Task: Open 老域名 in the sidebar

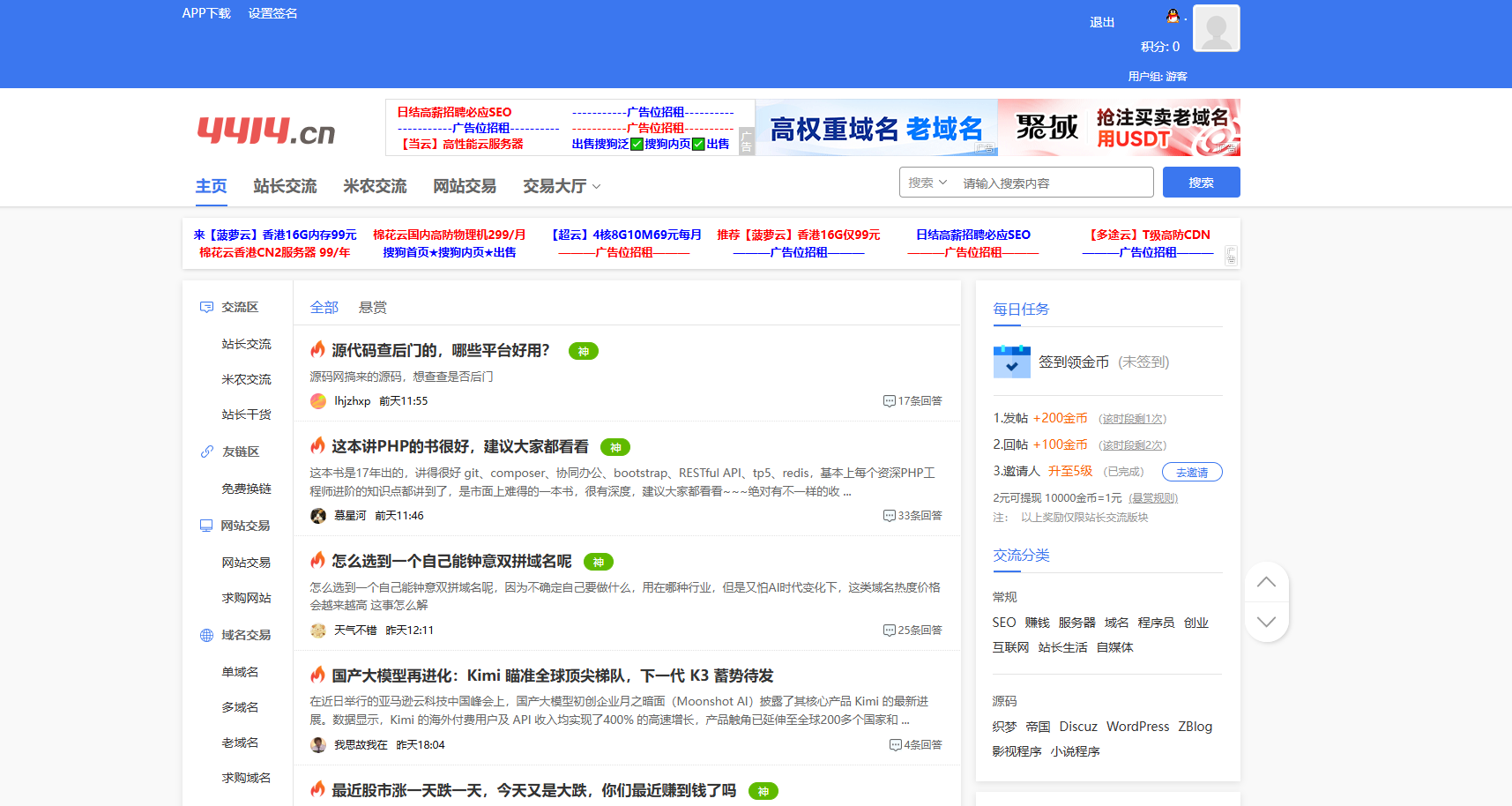Action: (x=240, y=743)
